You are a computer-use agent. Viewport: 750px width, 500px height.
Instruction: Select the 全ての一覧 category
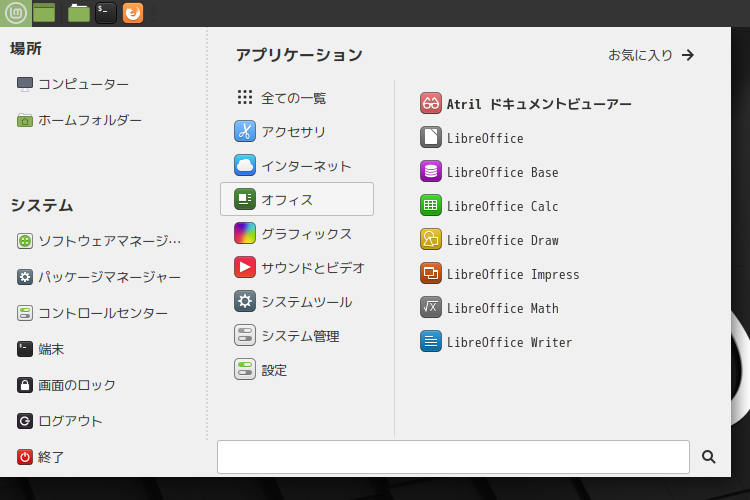(x=297, y=98)
